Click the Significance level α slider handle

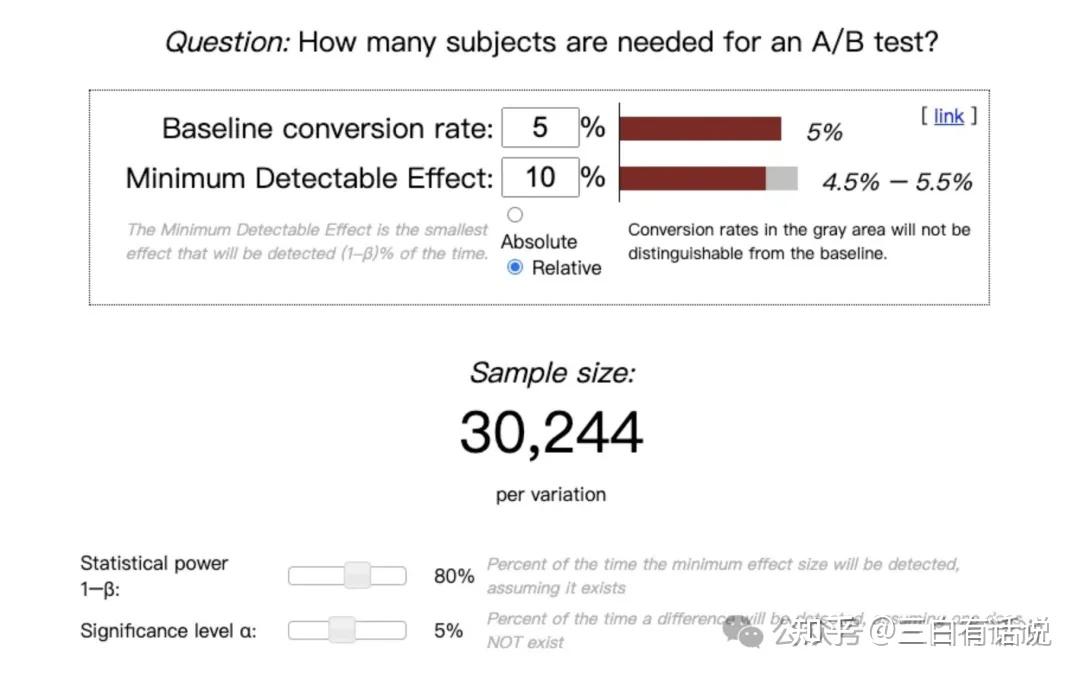point(342,630)
